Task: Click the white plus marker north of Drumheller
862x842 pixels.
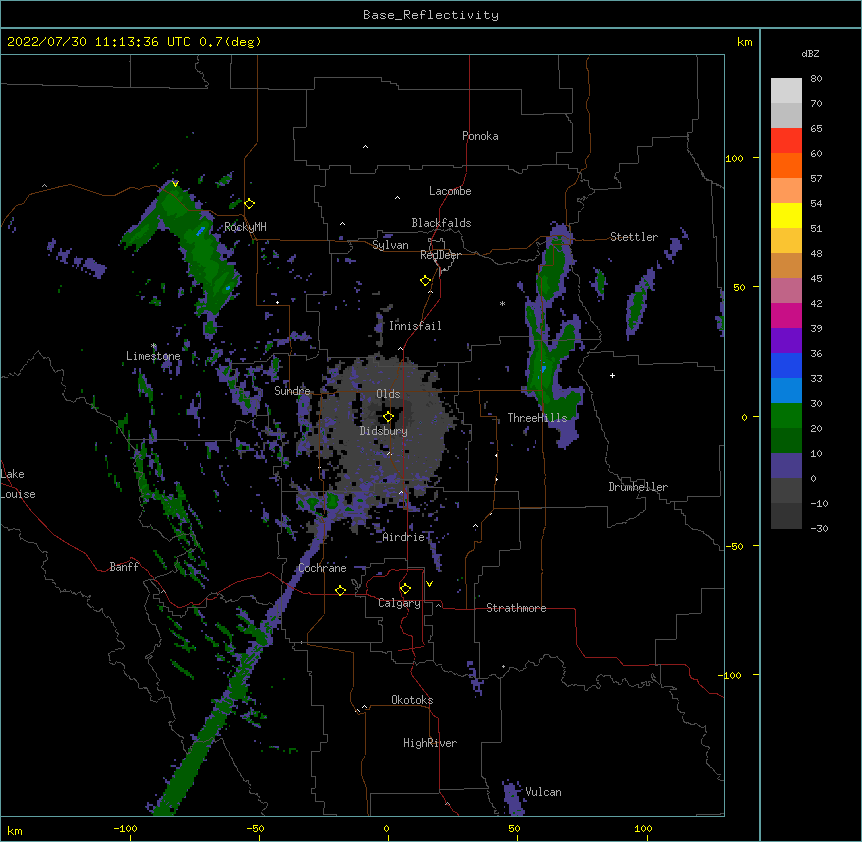Action: pyautogui.click(x=612, y=375)
